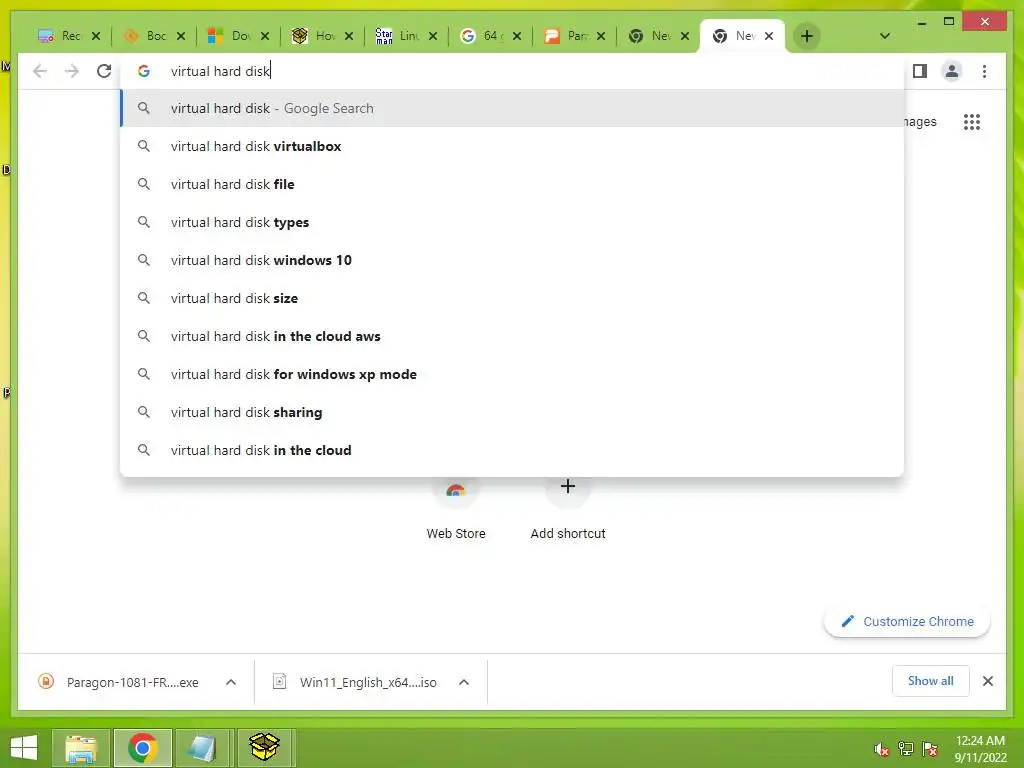Click the Action Center flag icon

pyautogui.click(x=930, y=749)
